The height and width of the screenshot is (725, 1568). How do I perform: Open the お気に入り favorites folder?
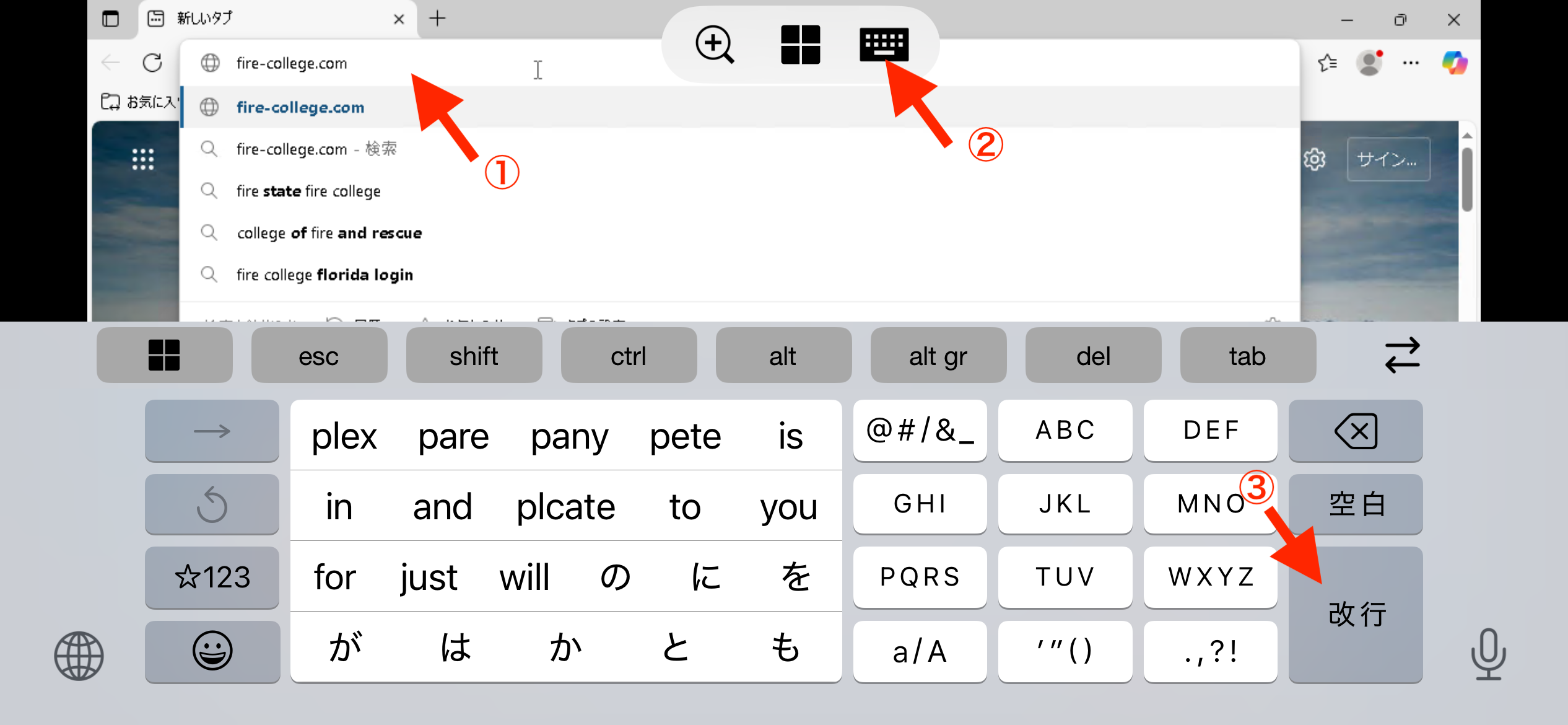[139, 101]
